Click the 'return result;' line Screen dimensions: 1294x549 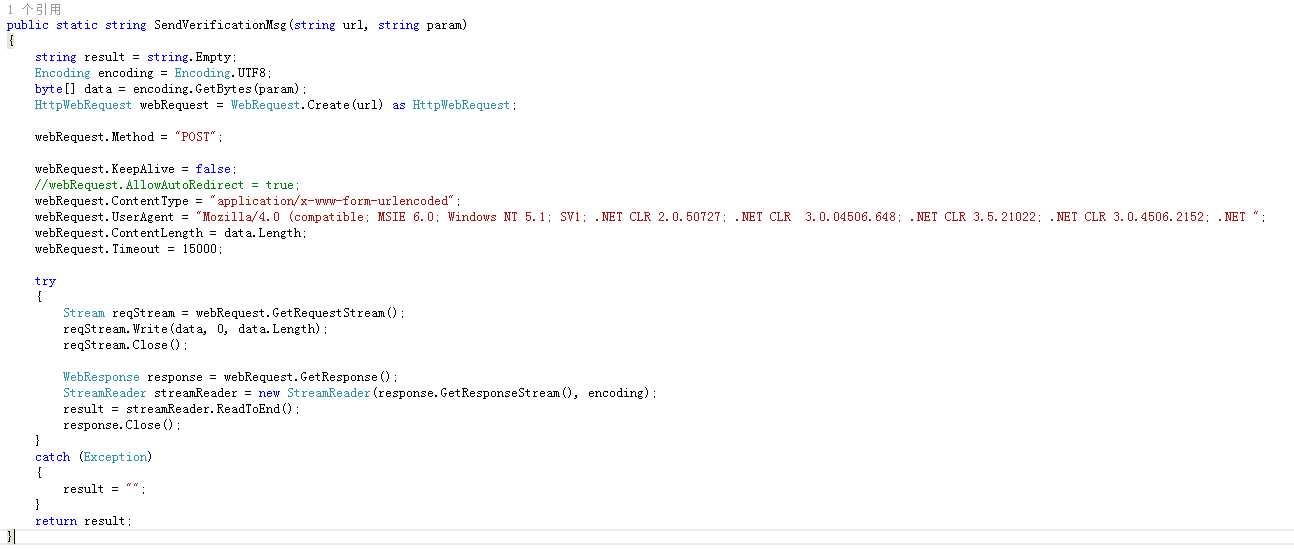(83, 521)
